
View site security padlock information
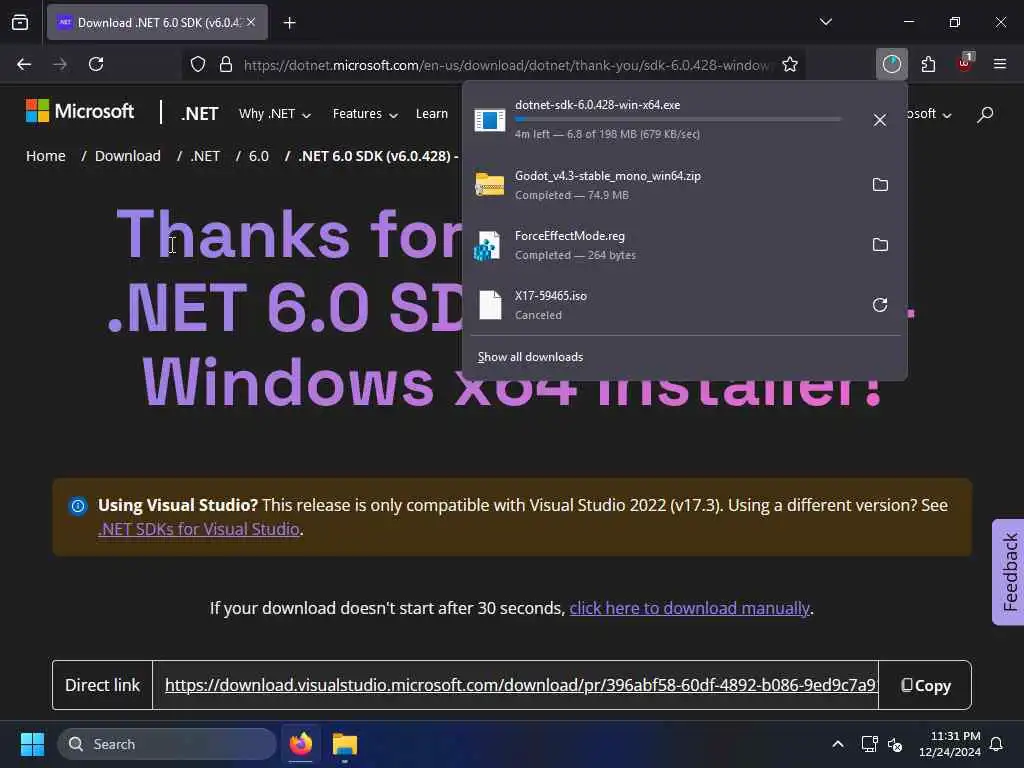tap(226, 64)
